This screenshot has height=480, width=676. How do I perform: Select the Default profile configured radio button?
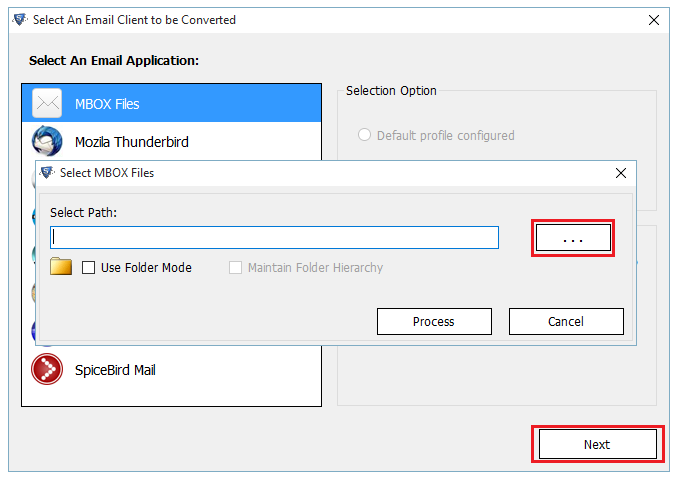pos(364,135)
